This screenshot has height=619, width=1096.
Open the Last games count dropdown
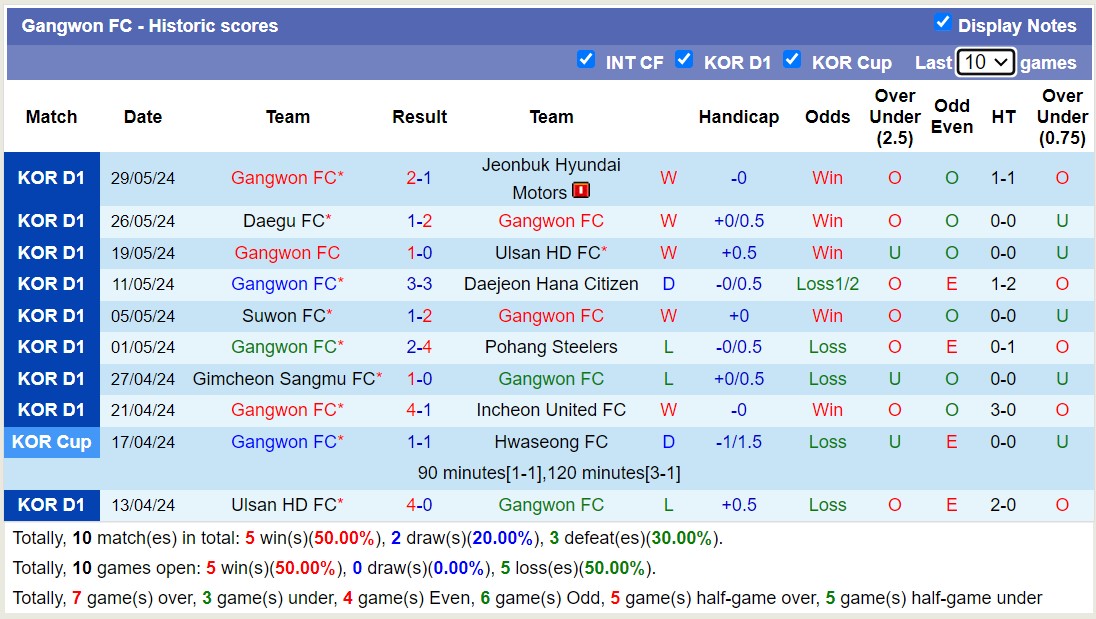(986, 62)
